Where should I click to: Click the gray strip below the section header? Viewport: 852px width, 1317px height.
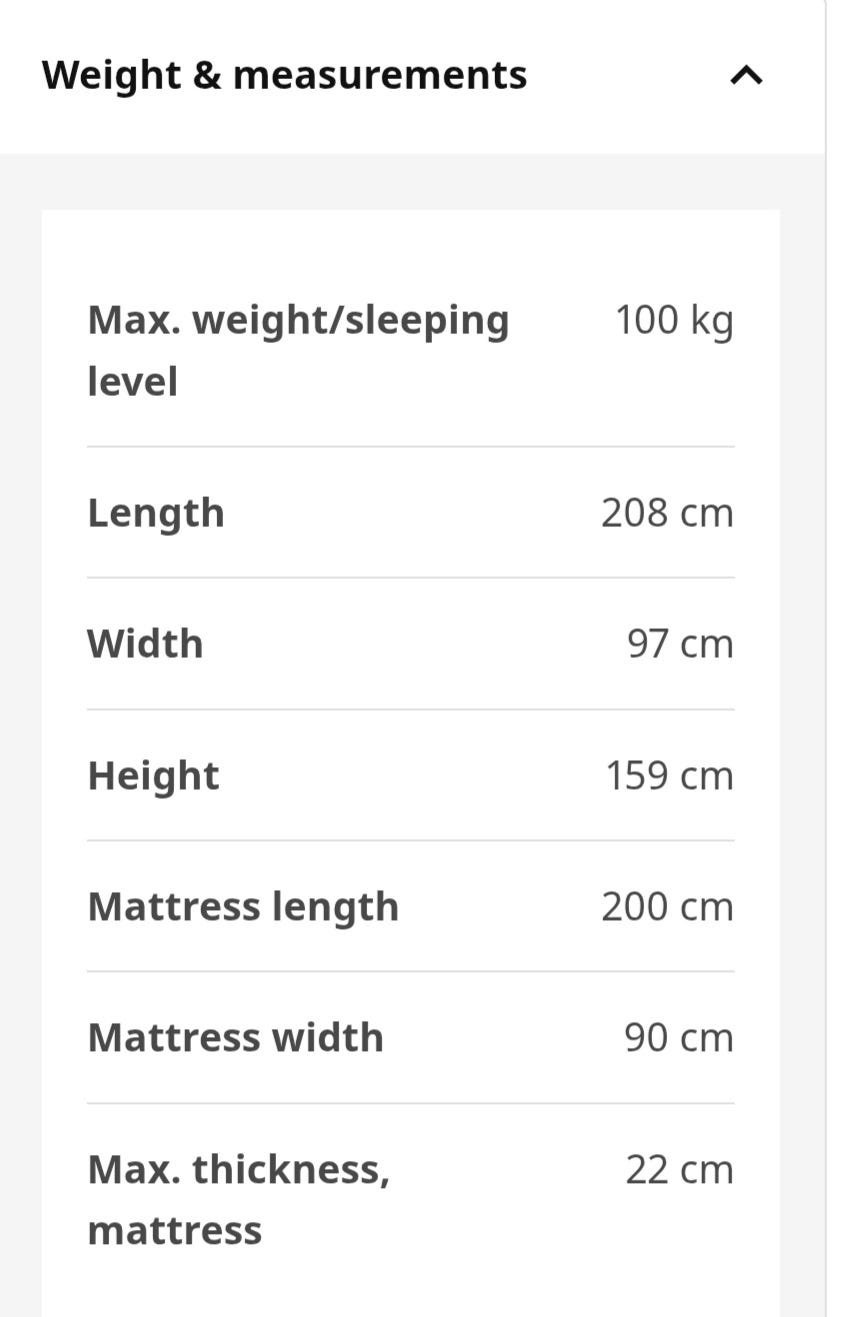[x=412, y=181]
